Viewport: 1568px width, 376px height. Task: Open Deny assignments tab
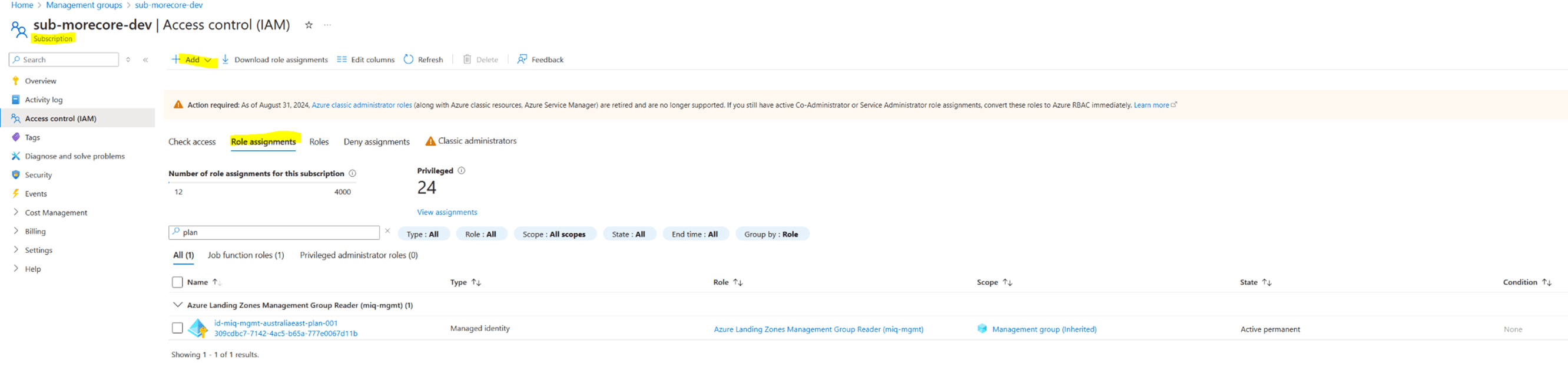click(x=377, y=141)
